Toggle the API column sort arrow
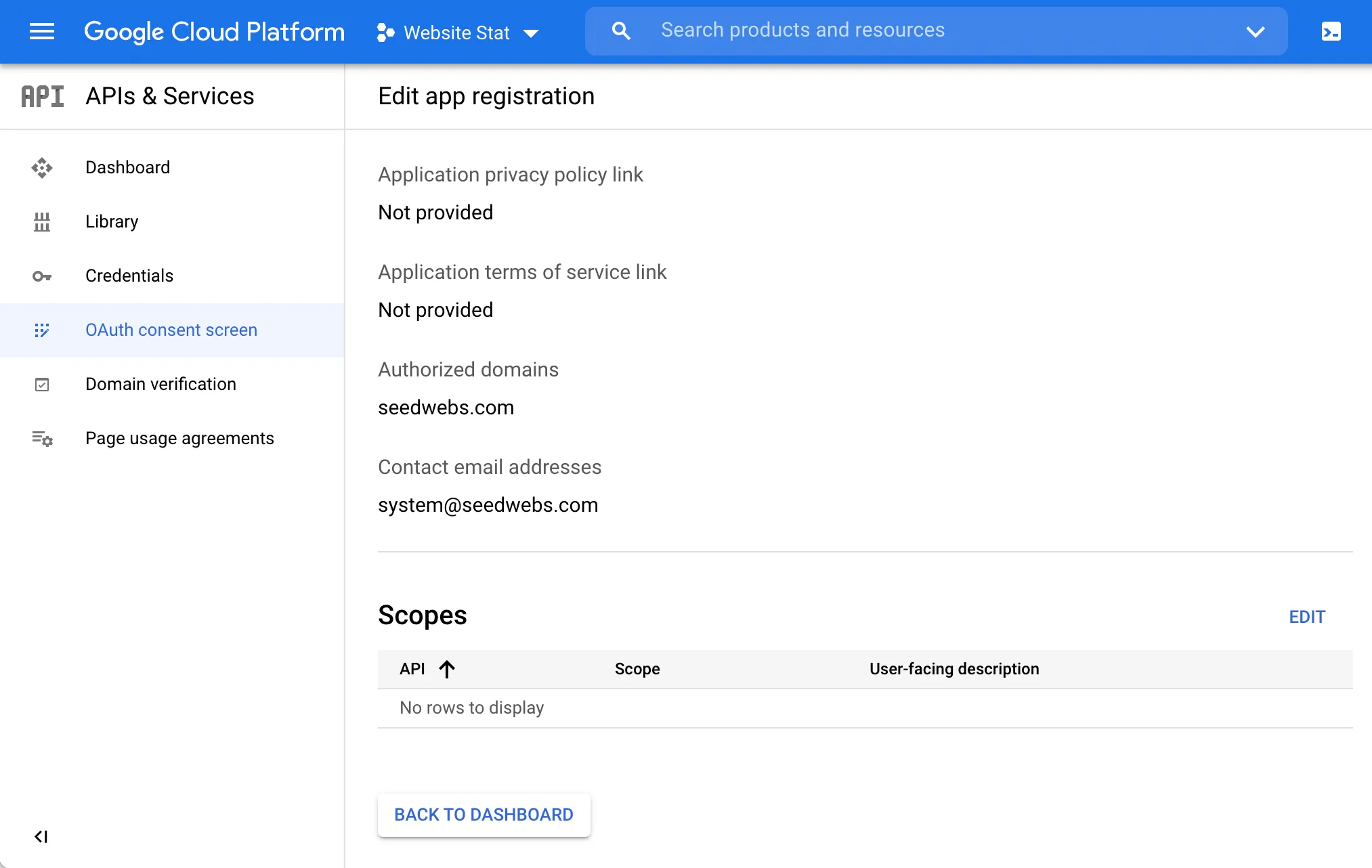Viewport: 1372px width, 868px height. (447, 669)
